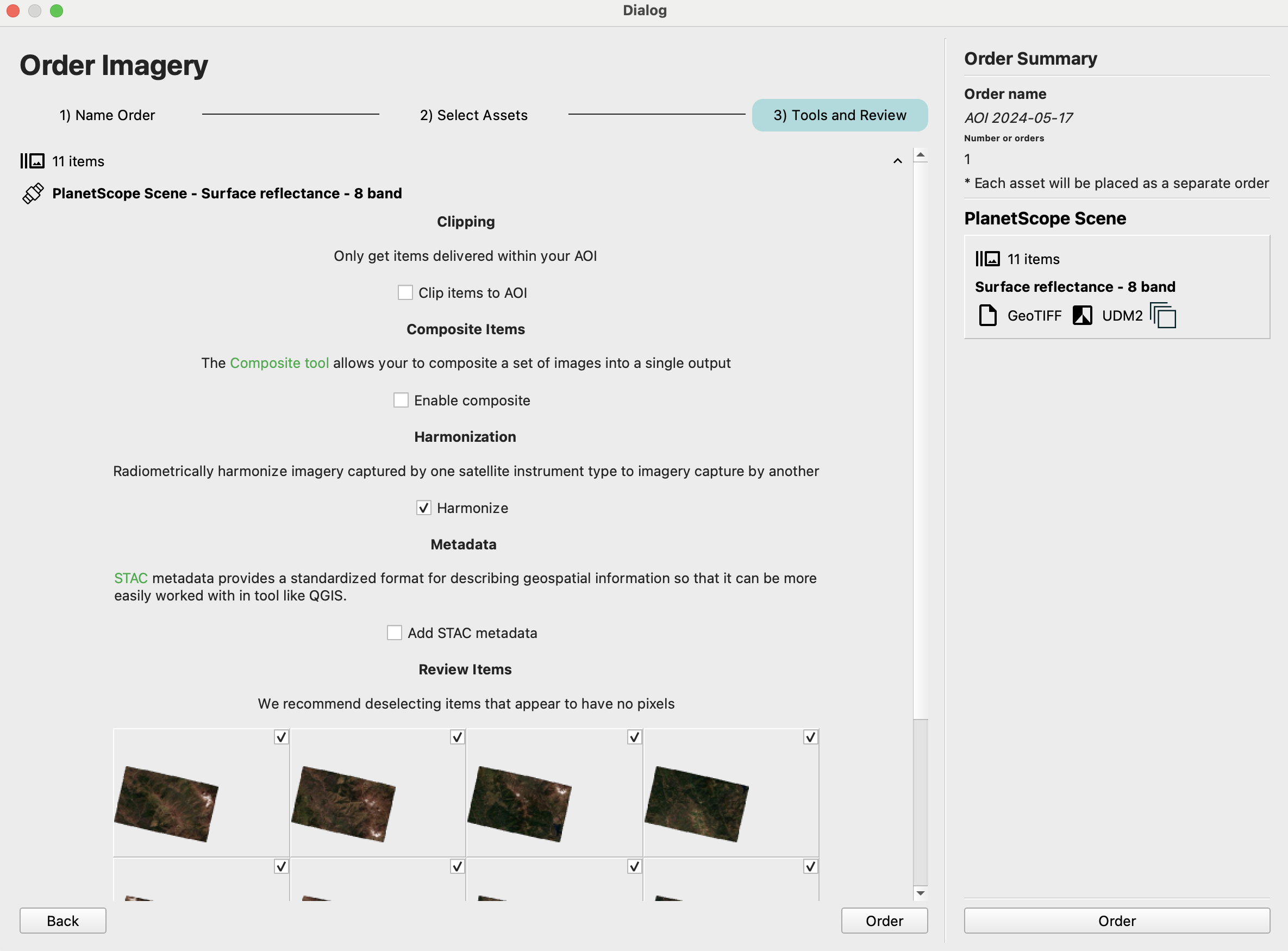Open the Composite tool link
The height and width of the screenshot is (951, 1288).
tap(279, 362)
